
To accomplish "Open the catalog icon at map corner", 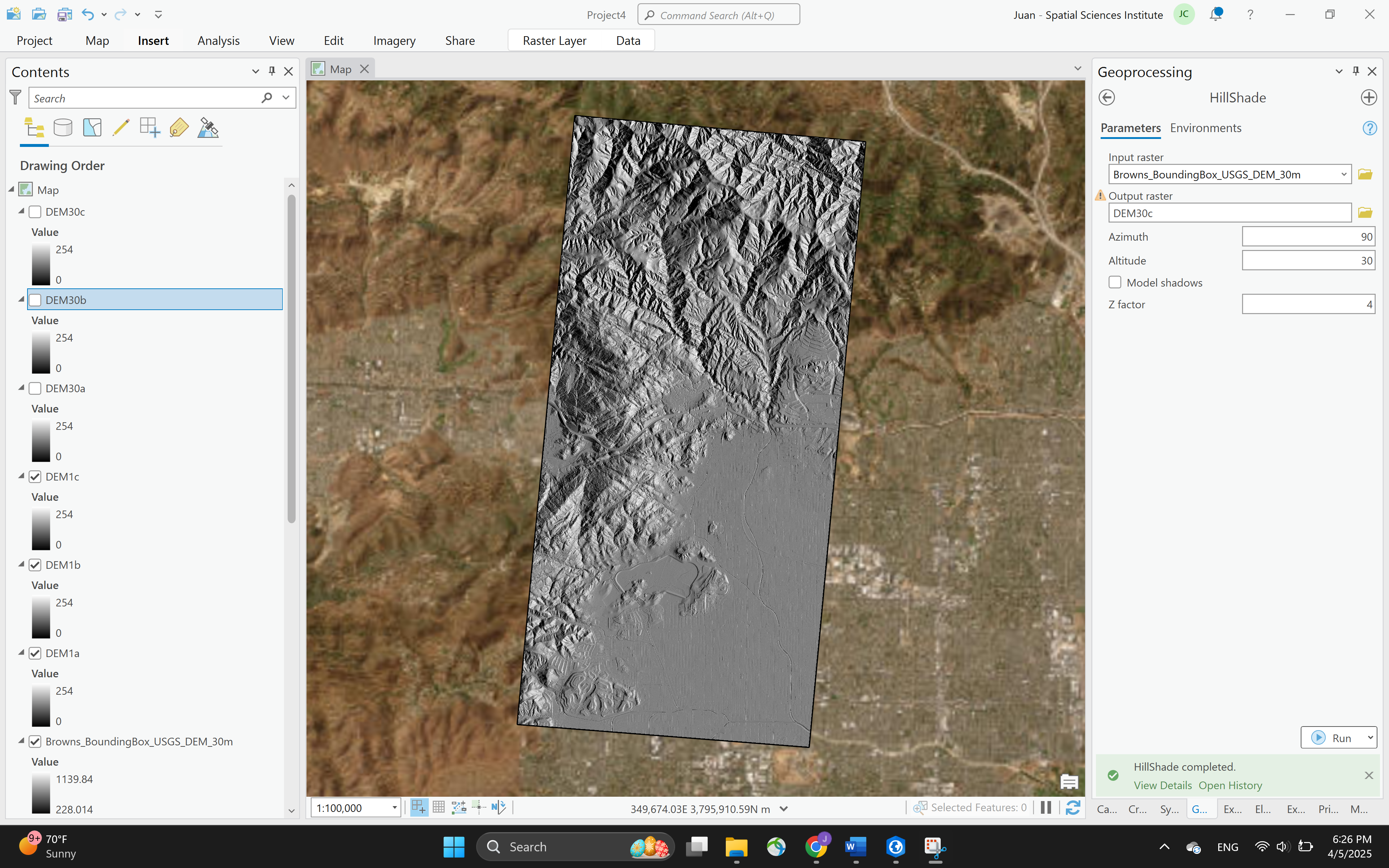I will [1069, 782].
